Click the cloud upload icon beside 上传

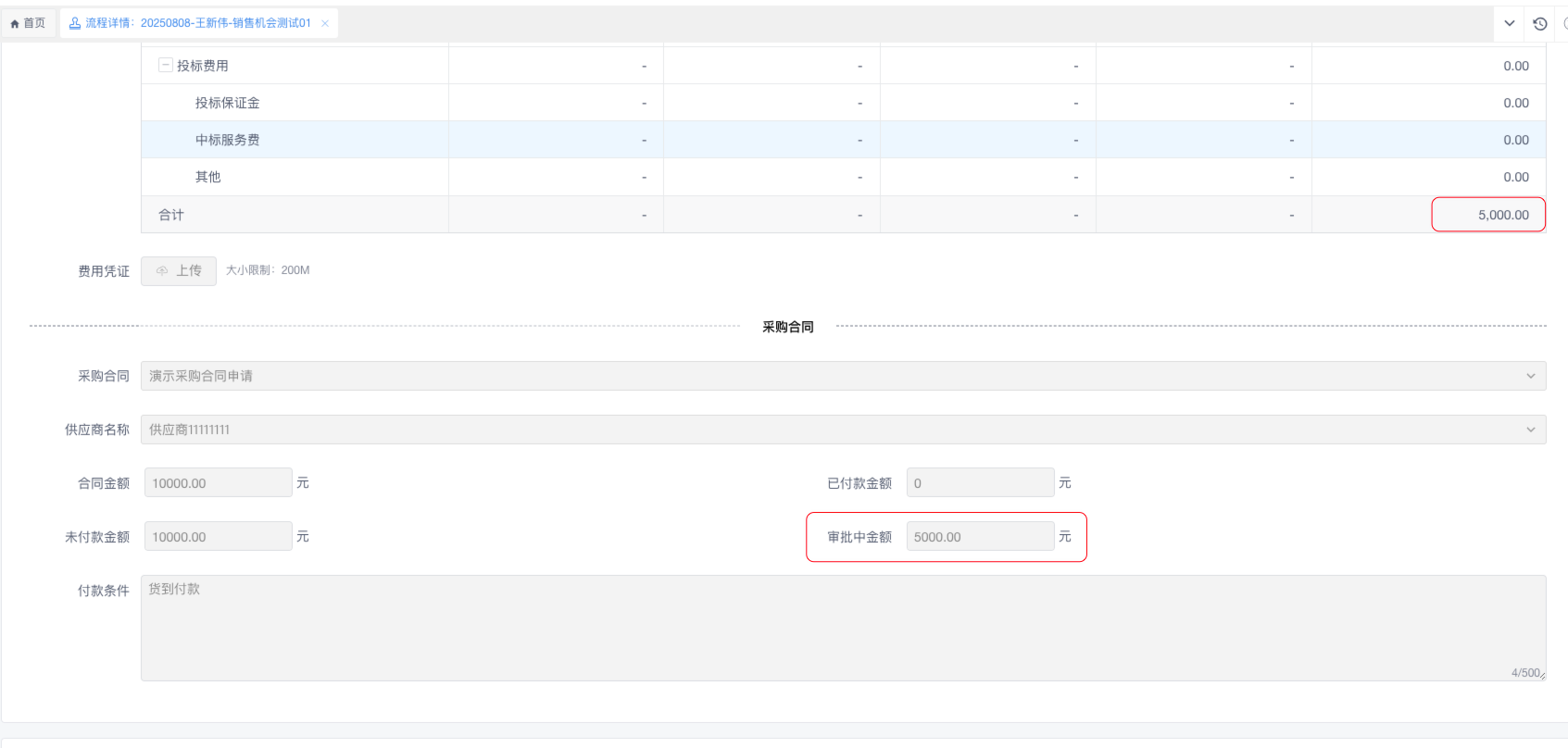pos(162,271)
